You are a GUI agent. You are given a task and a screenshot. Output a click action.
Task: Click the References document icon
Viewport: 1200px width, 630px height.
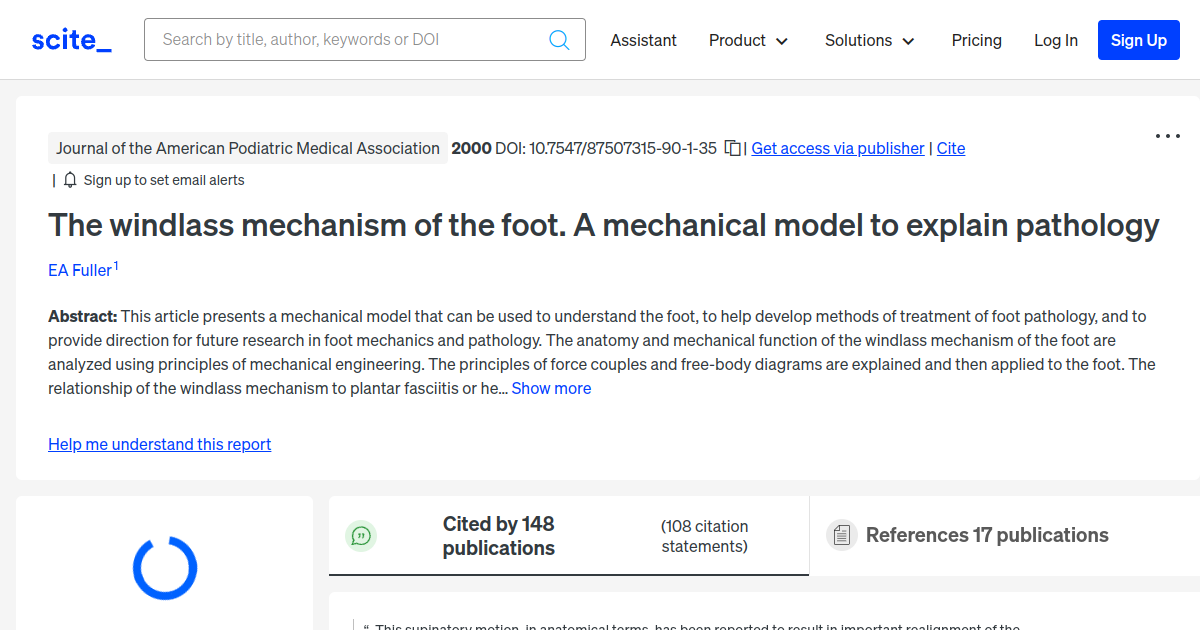coord(843,535)
